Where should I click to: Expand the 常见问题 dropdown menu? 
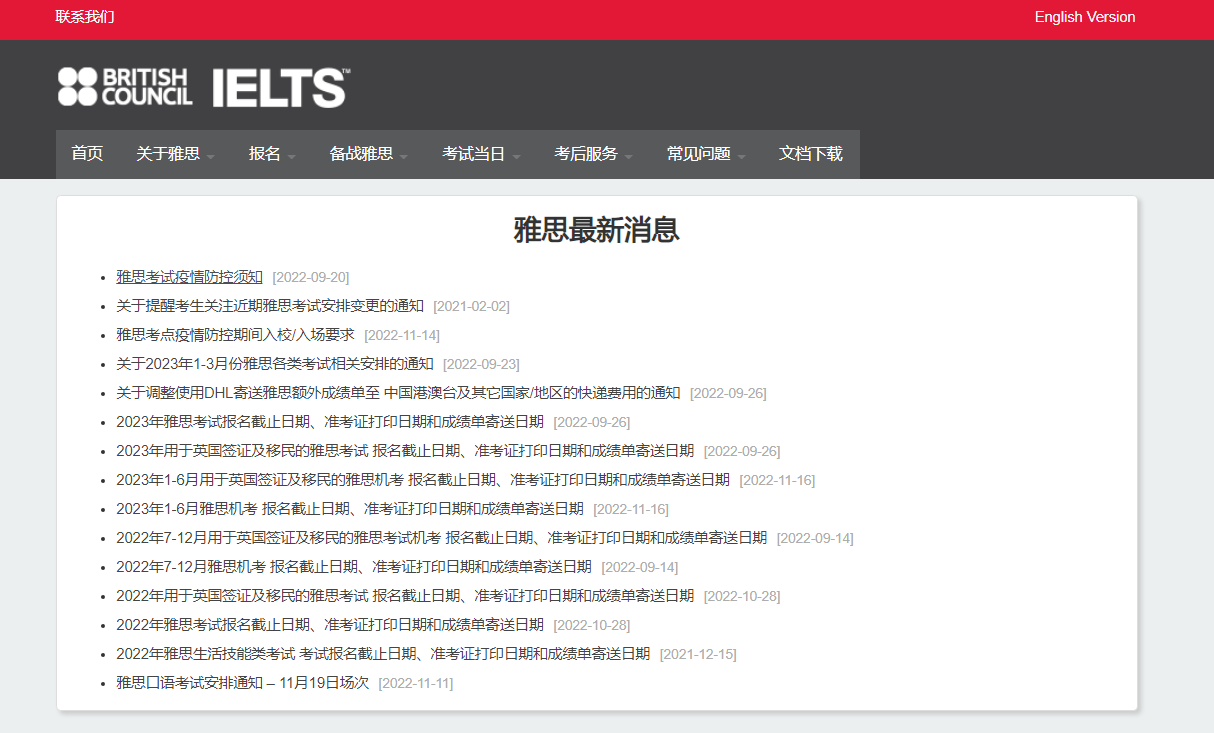[x=706, y=154]
